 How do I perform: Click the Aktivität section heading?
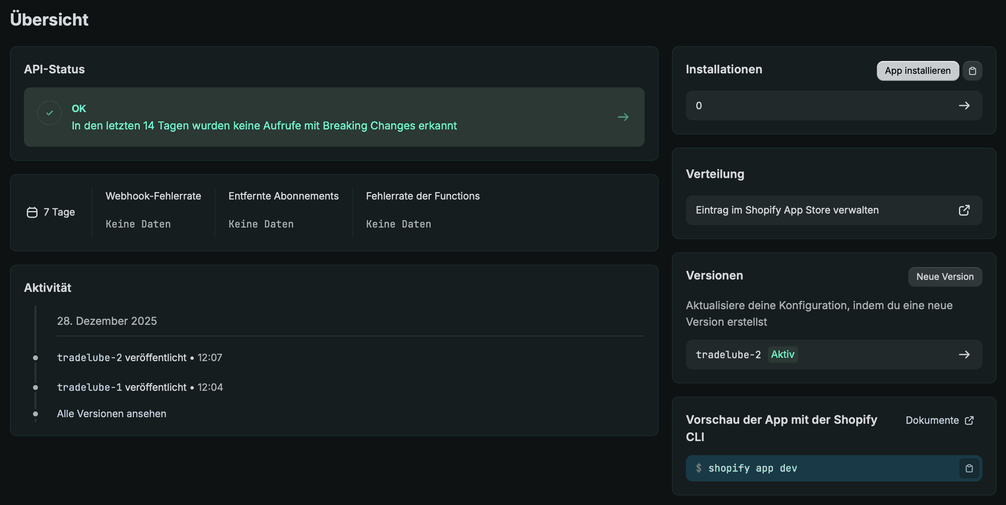pyautogui.click(x=47, y=287)
